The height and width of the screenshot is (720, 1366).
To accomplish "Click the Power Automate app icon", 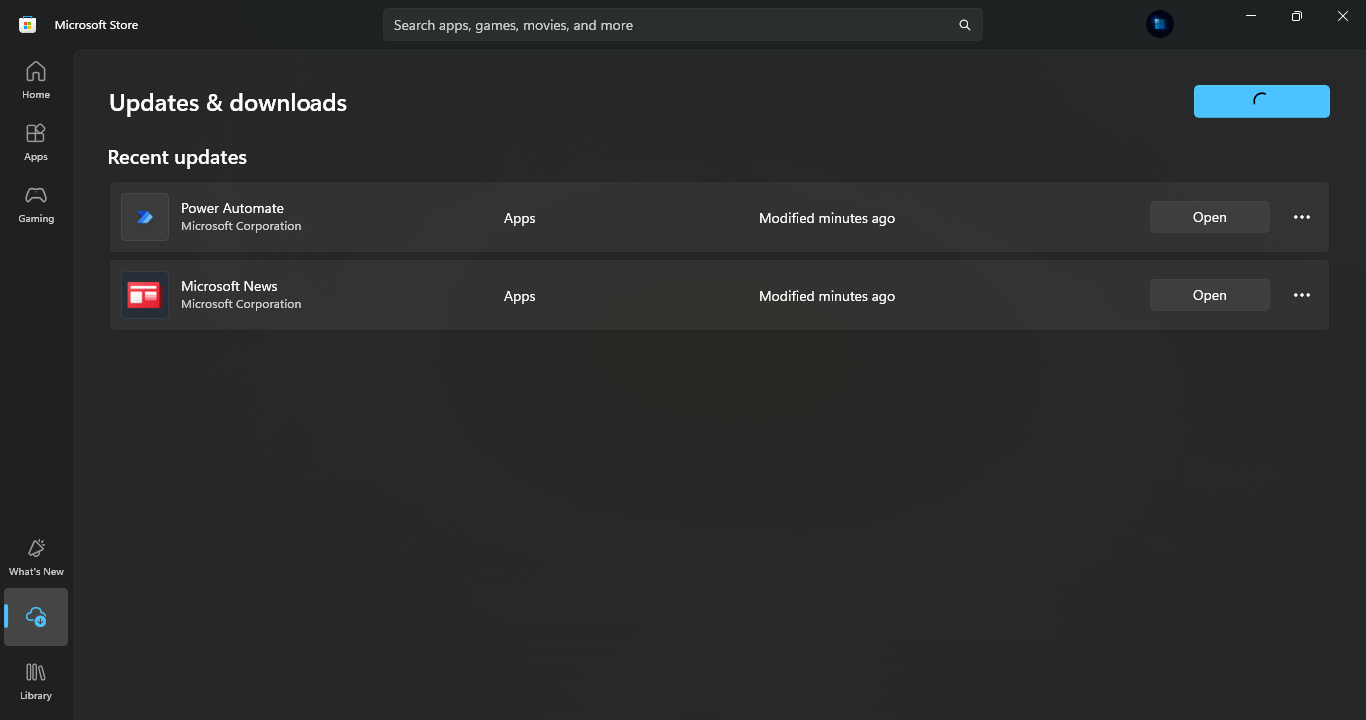I will pos(144,217).
